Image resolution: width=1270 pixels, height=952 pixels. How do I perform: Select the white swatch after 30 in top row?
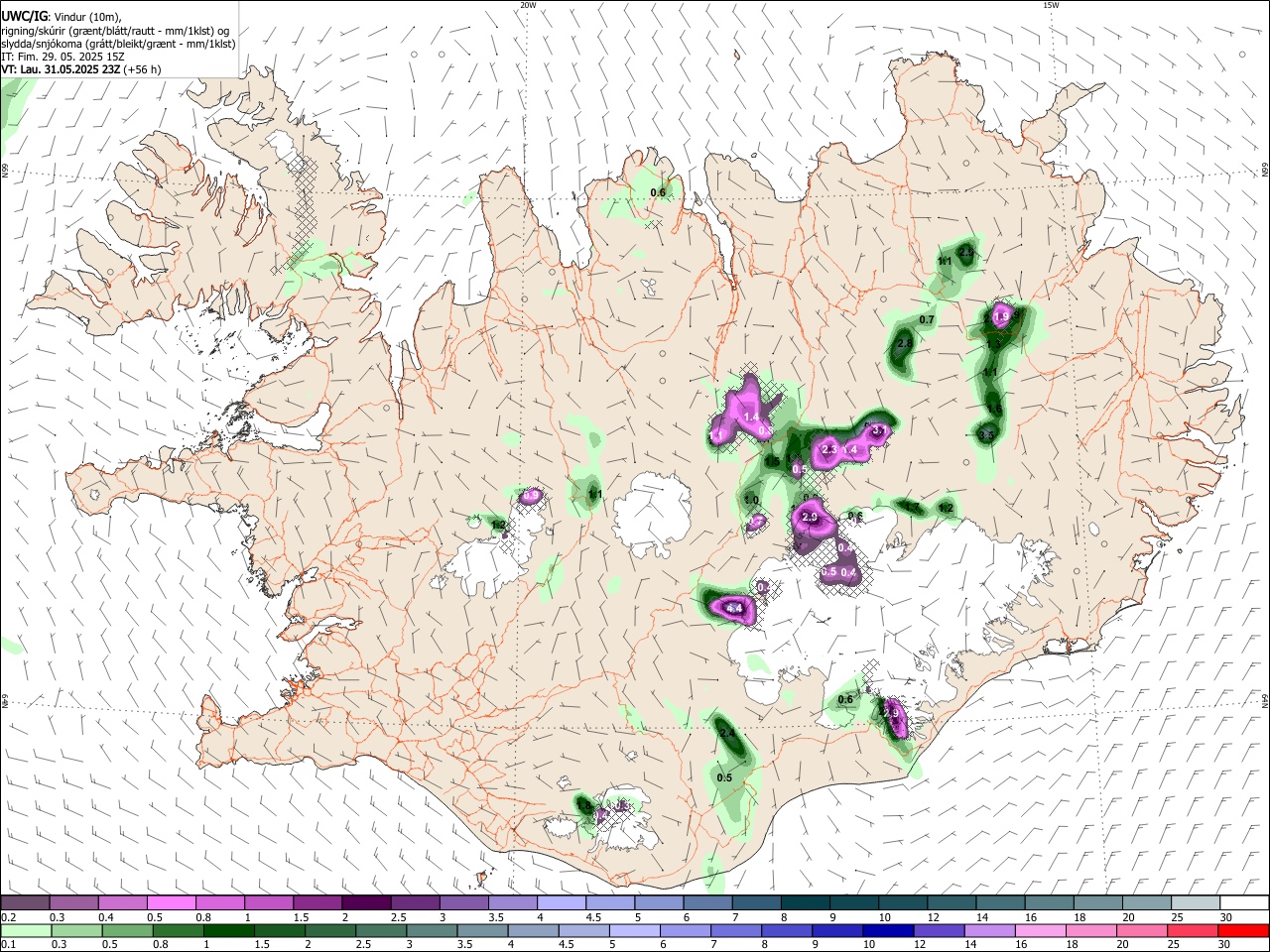[1243, 903]
